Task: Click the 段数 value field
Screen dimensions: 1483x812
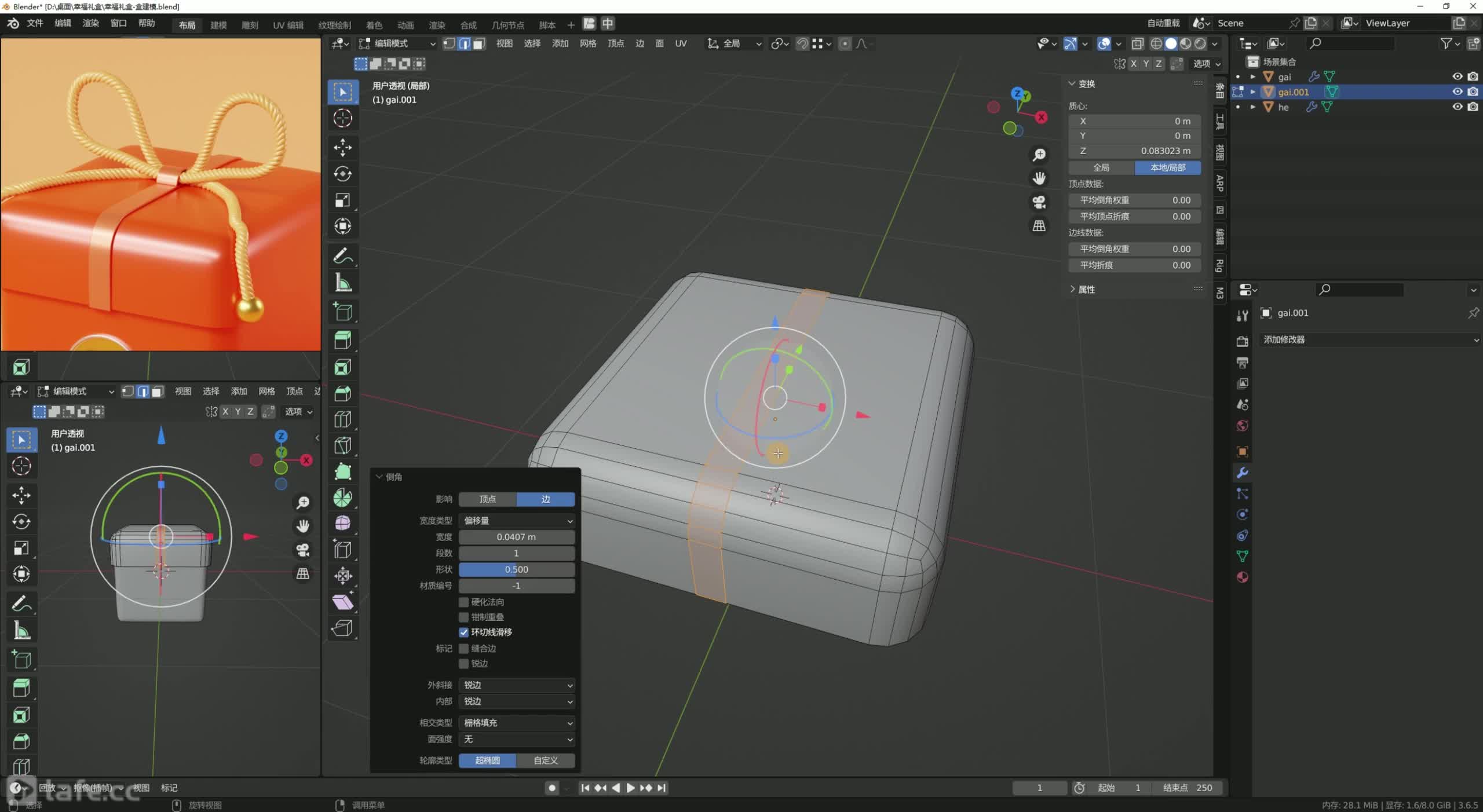Action: pyautogui.click(x=517, y=553)
